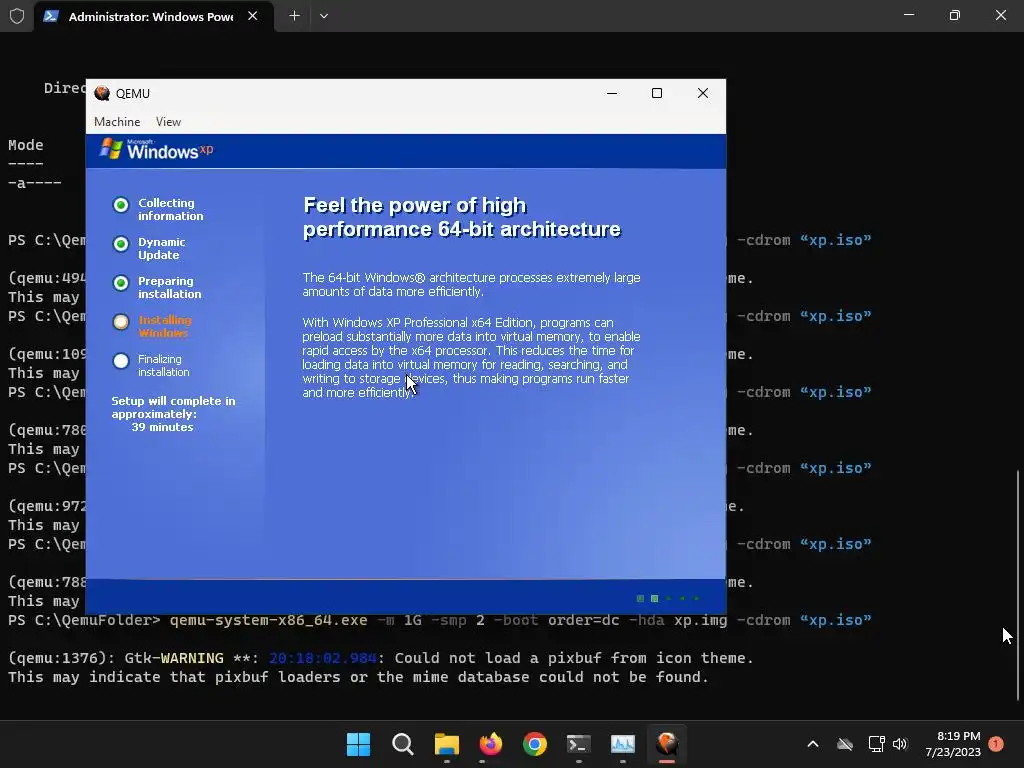1024x768 pixels.
Task: Click the Finalizing installation step indicator
Action: pos(121,361)
